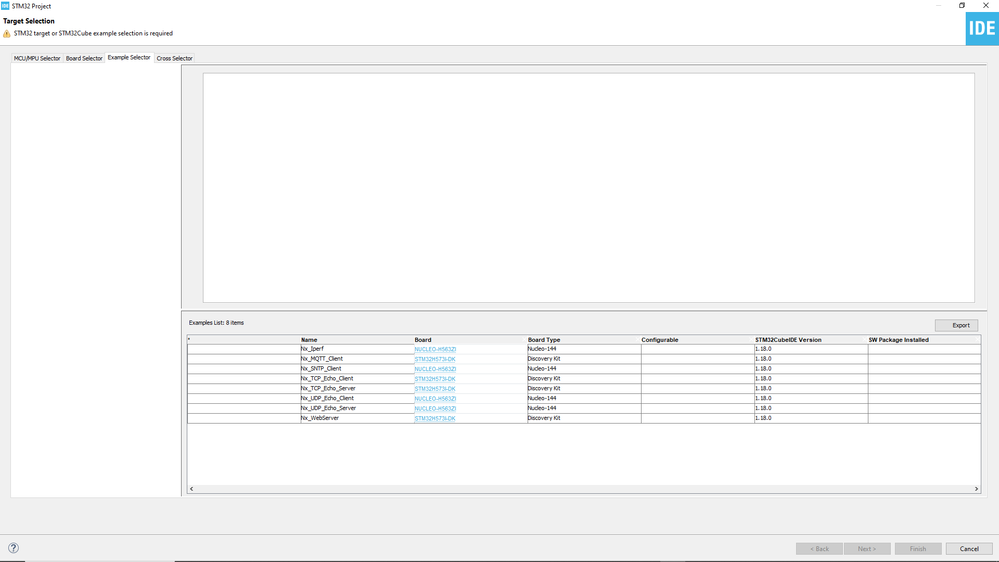Open the NUCLEO-H563ZI link for Nx_SNTP_Client
The width and height of the screenshot is (999, 562).
(435, 369)
